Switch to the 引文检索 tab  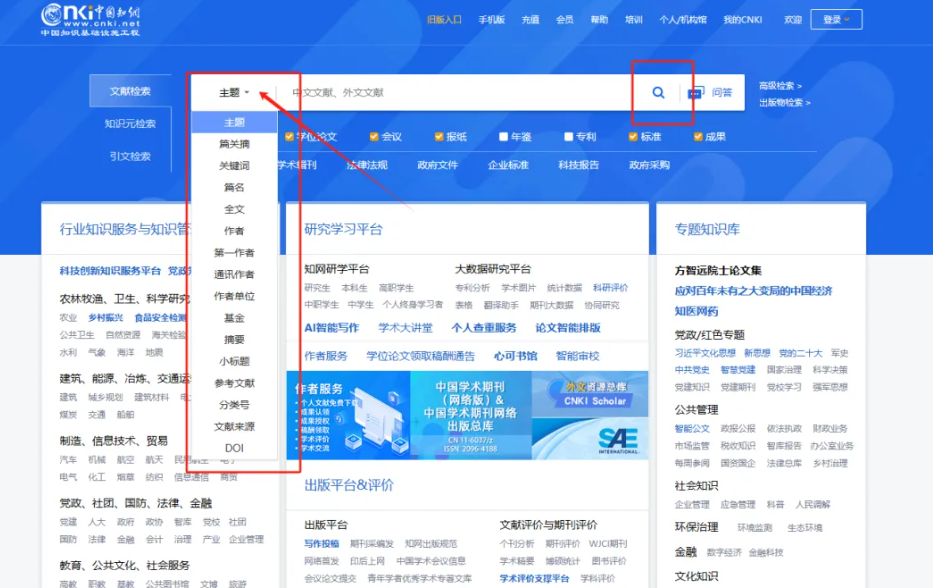(x=130, y=156)
